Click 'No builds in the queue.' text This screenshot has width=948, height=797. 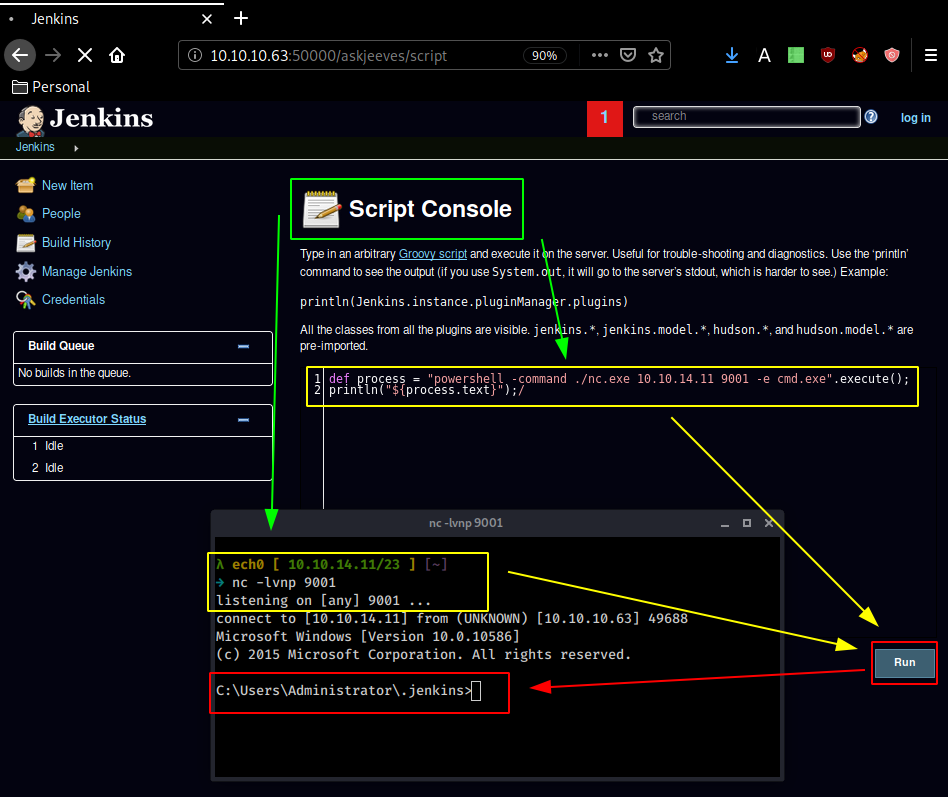pyautogui.click(x=74, y=373)
